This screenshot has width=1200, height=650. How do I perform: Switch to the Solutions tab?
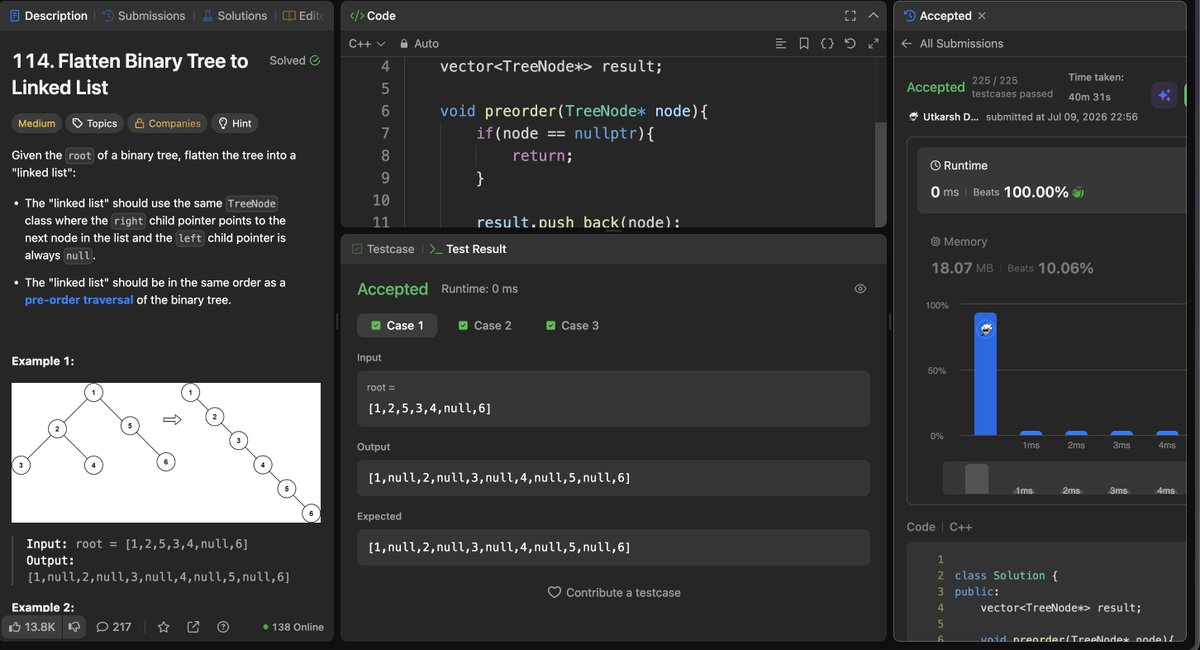(235, 16)
